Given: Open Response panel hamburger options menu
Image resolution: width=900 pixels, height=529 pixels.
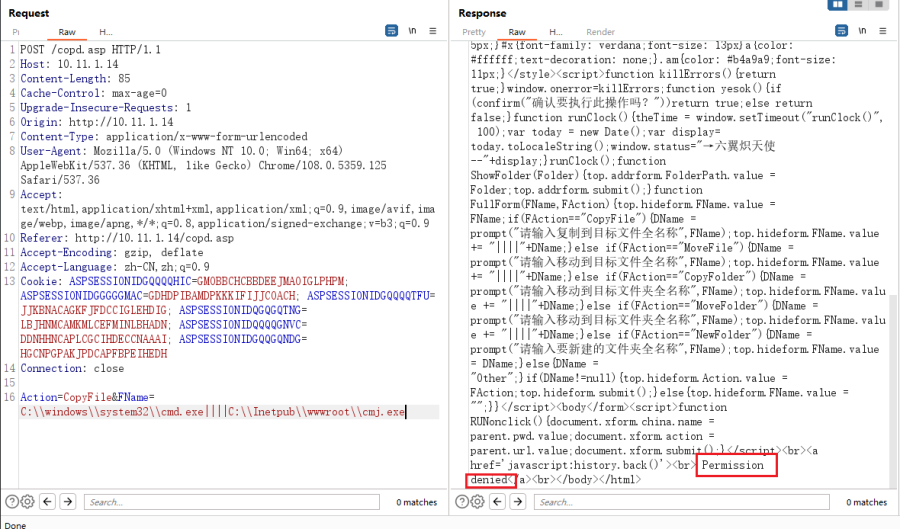Looking at the screenshot, I should (883, 31).
